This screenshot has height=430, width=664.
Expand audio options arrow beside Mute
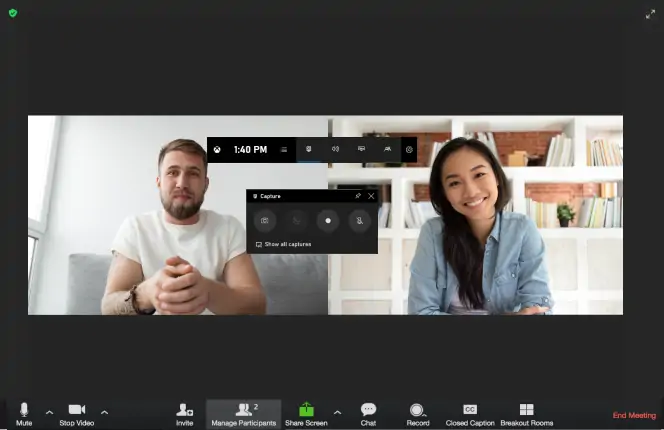click(50, 412)
